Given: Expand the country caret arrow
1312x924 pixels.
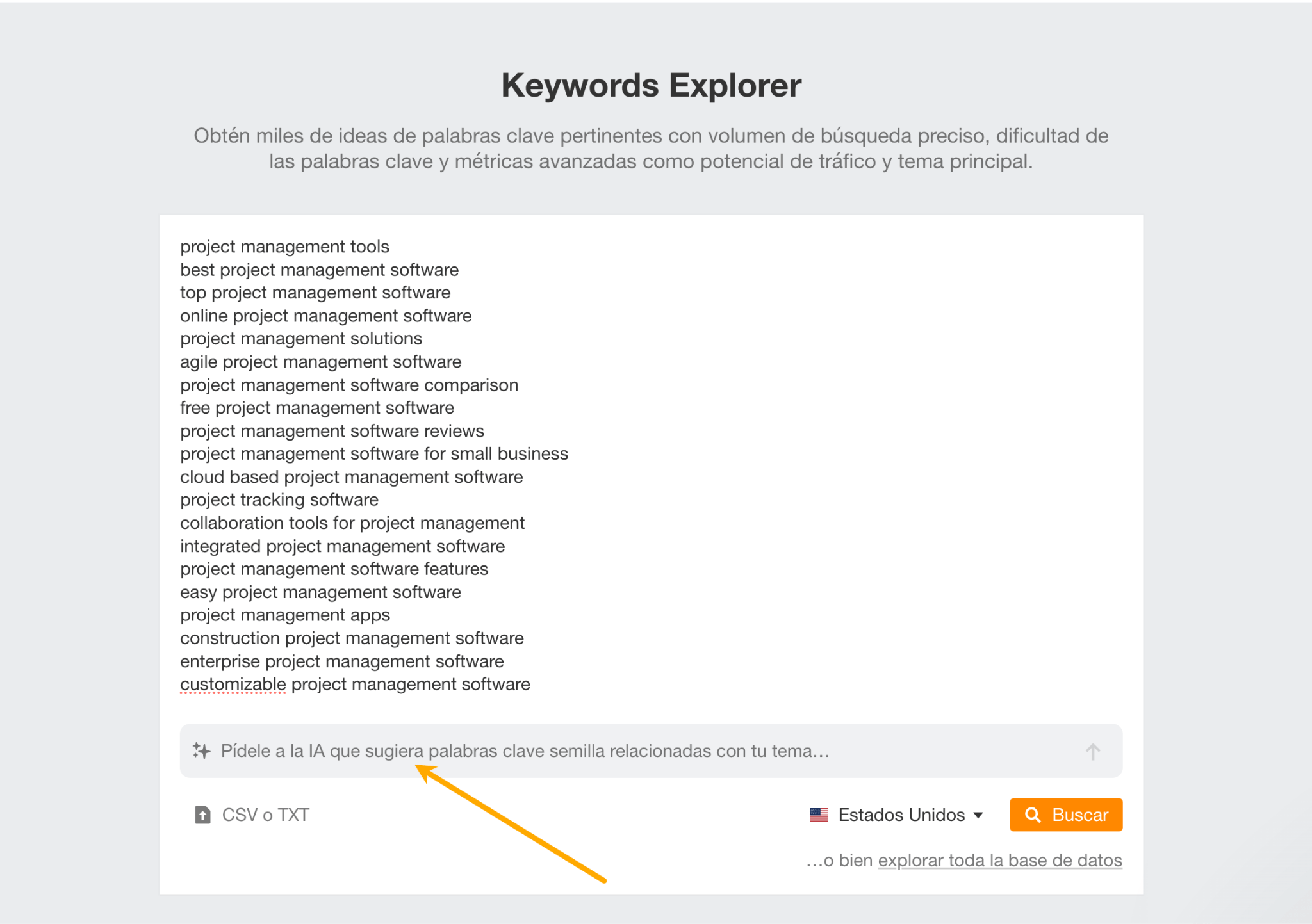Looking at the screenshot, I should [978, 815].
